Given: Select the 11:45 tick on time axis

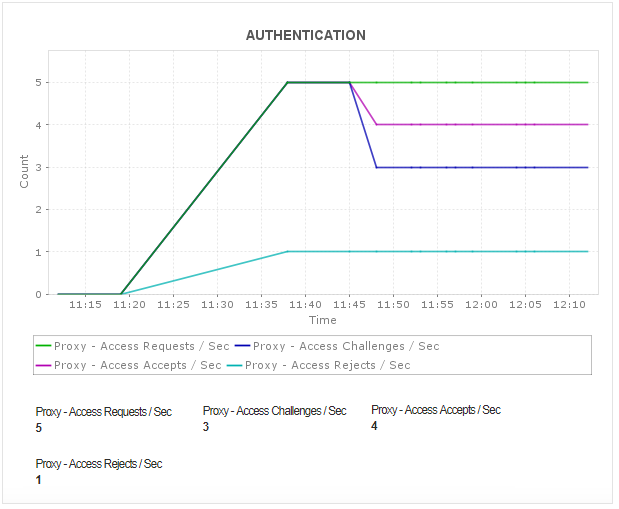Looking at the screenshot, I should (x=349, y=303).
